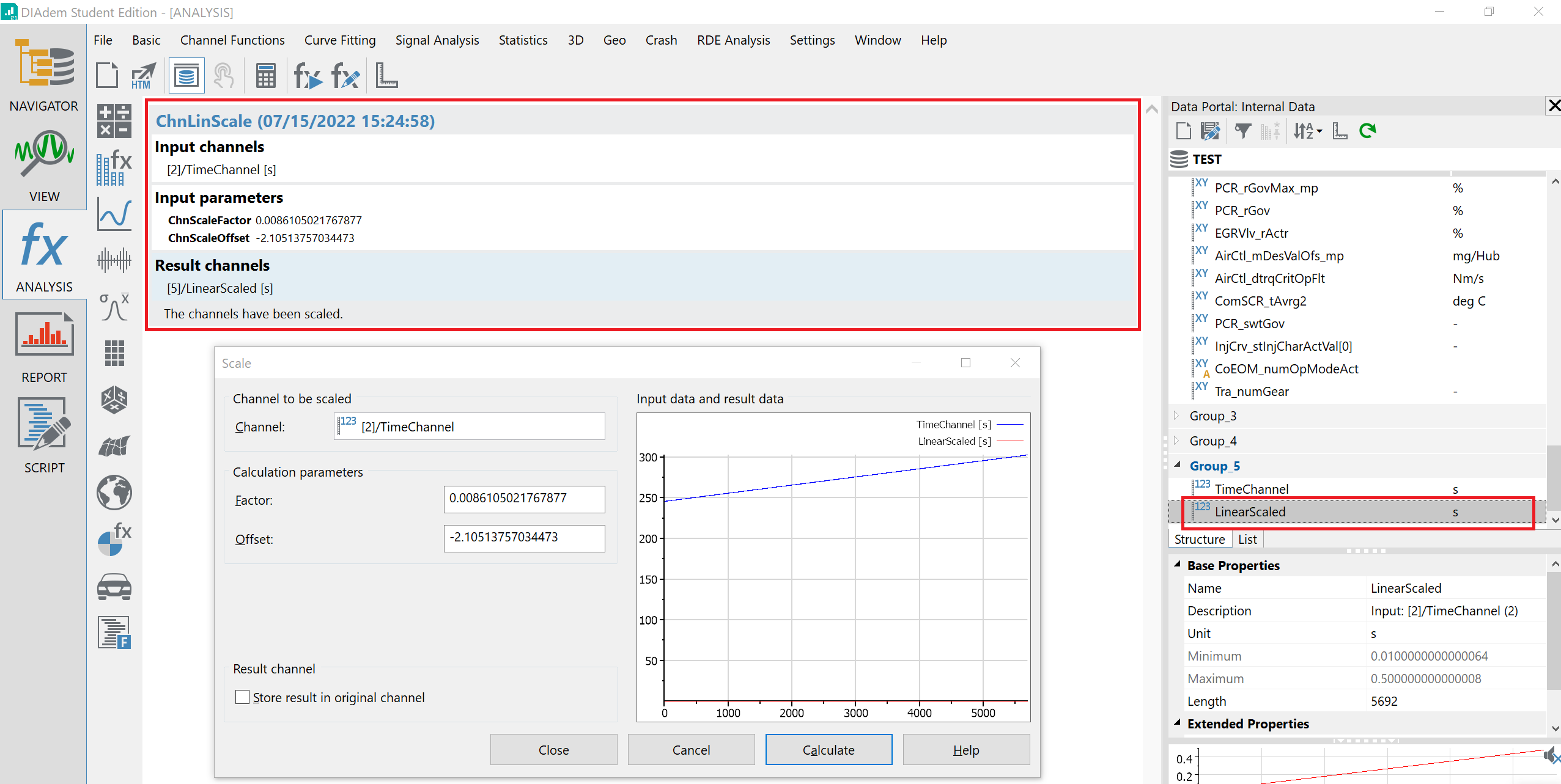Click the Length property value 5692
Viewport: 1561px width, 784px height.
point(1384,701)
